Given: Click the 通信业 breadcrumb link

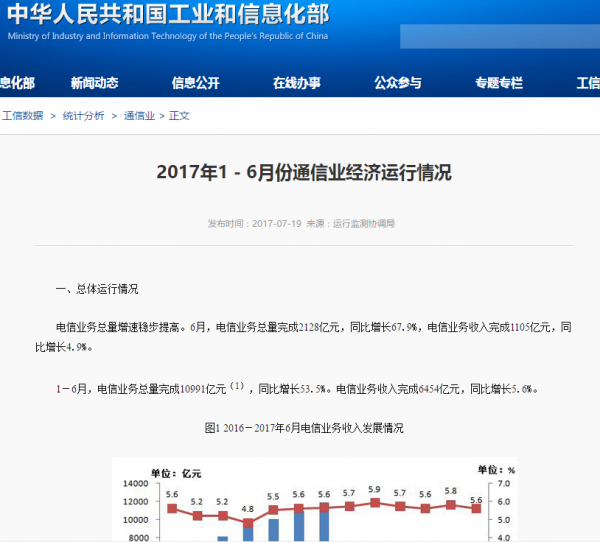Looking at the screenshot, I should (139, 116).
